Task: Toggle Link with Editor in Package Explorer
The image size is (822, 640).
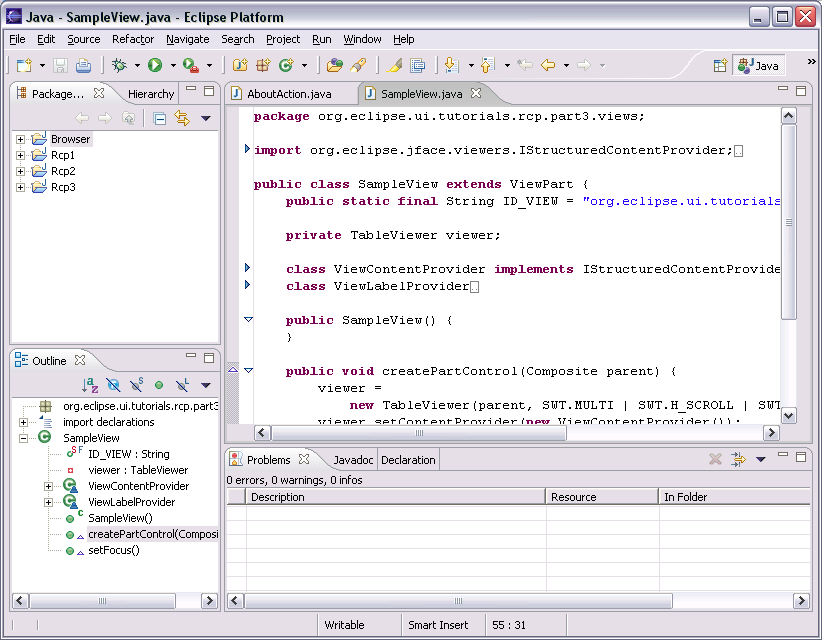Action: tap(182, 119)
